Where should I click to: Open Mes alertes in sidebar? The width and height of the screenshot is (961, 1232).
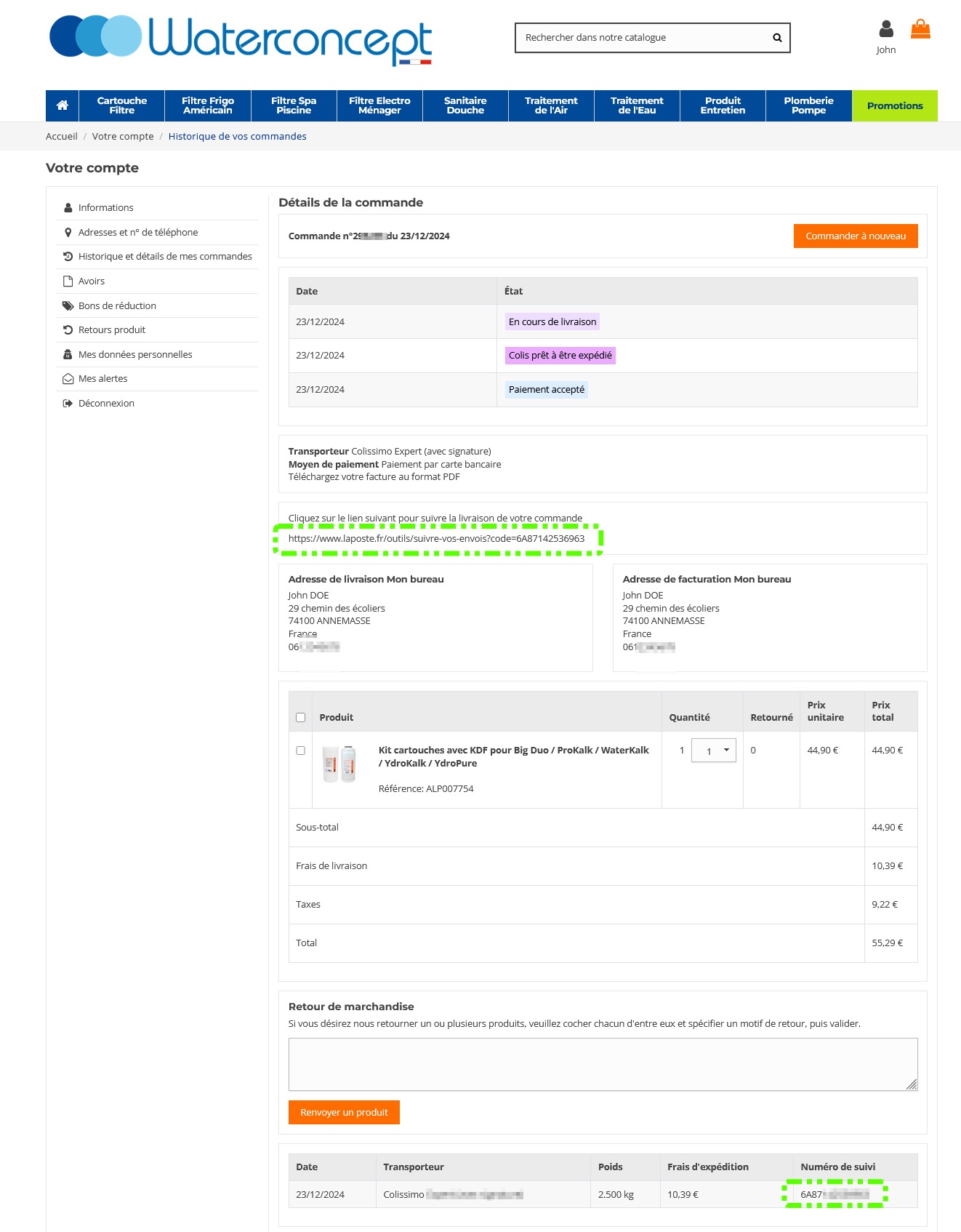click(x=102, y=379)
